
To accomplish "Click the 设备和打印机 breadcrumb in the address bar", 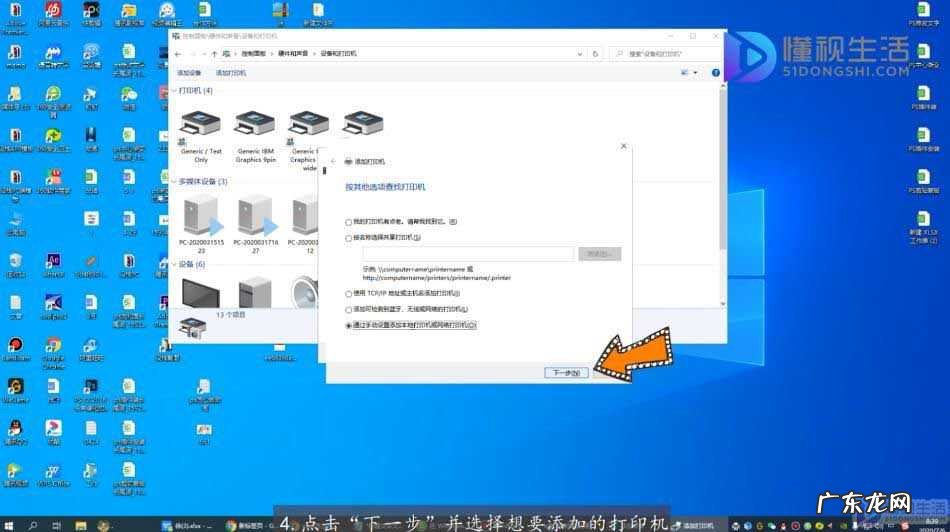I will [338, 54].
